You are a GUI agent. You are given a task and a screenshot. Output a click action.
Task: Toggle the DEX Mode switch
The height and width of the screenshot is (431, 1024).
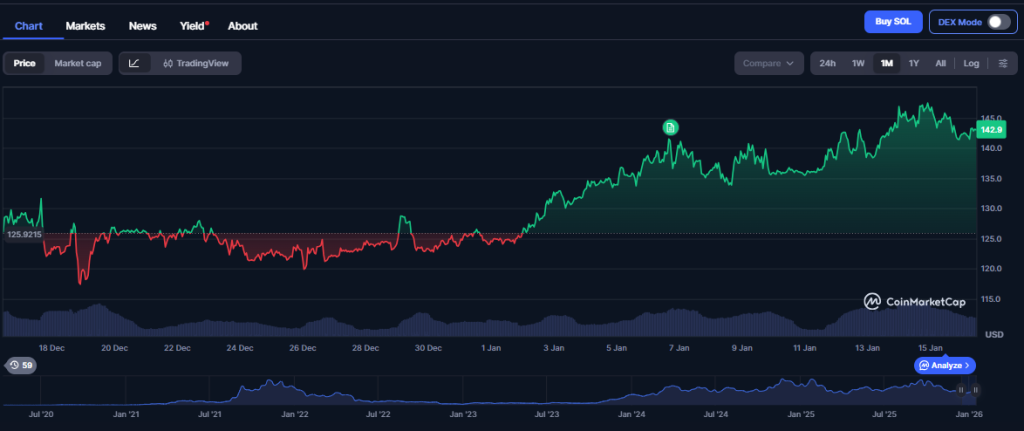pyautogui.click(x=998, y=22)
